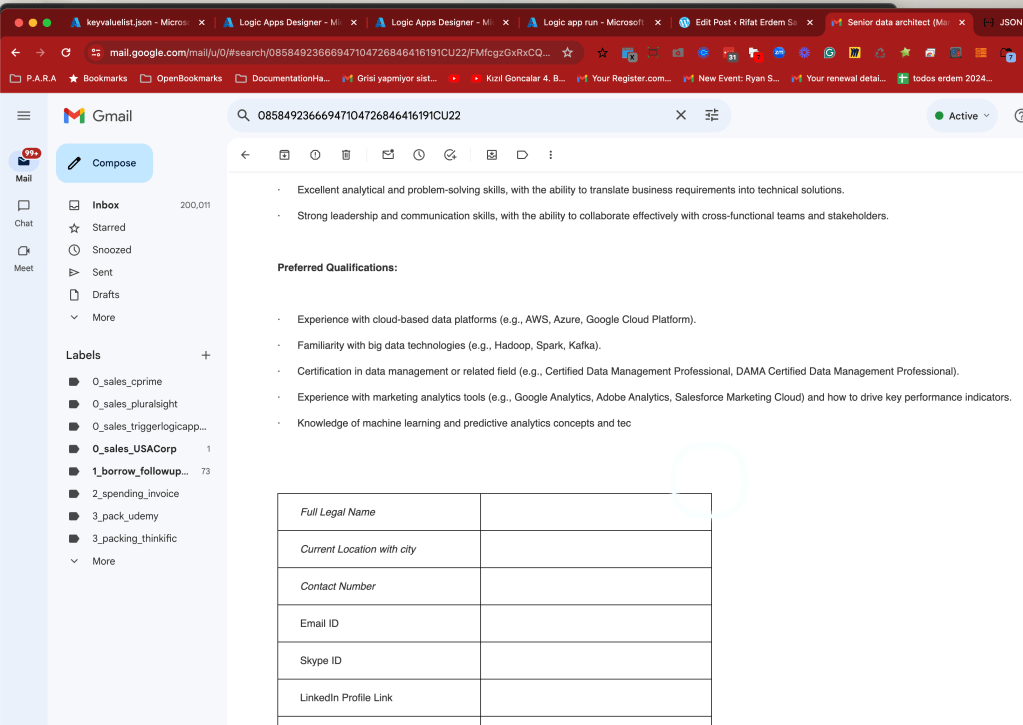Mark the email as unread
Screen dimensions: 1023x725
(x=388, y=155)
